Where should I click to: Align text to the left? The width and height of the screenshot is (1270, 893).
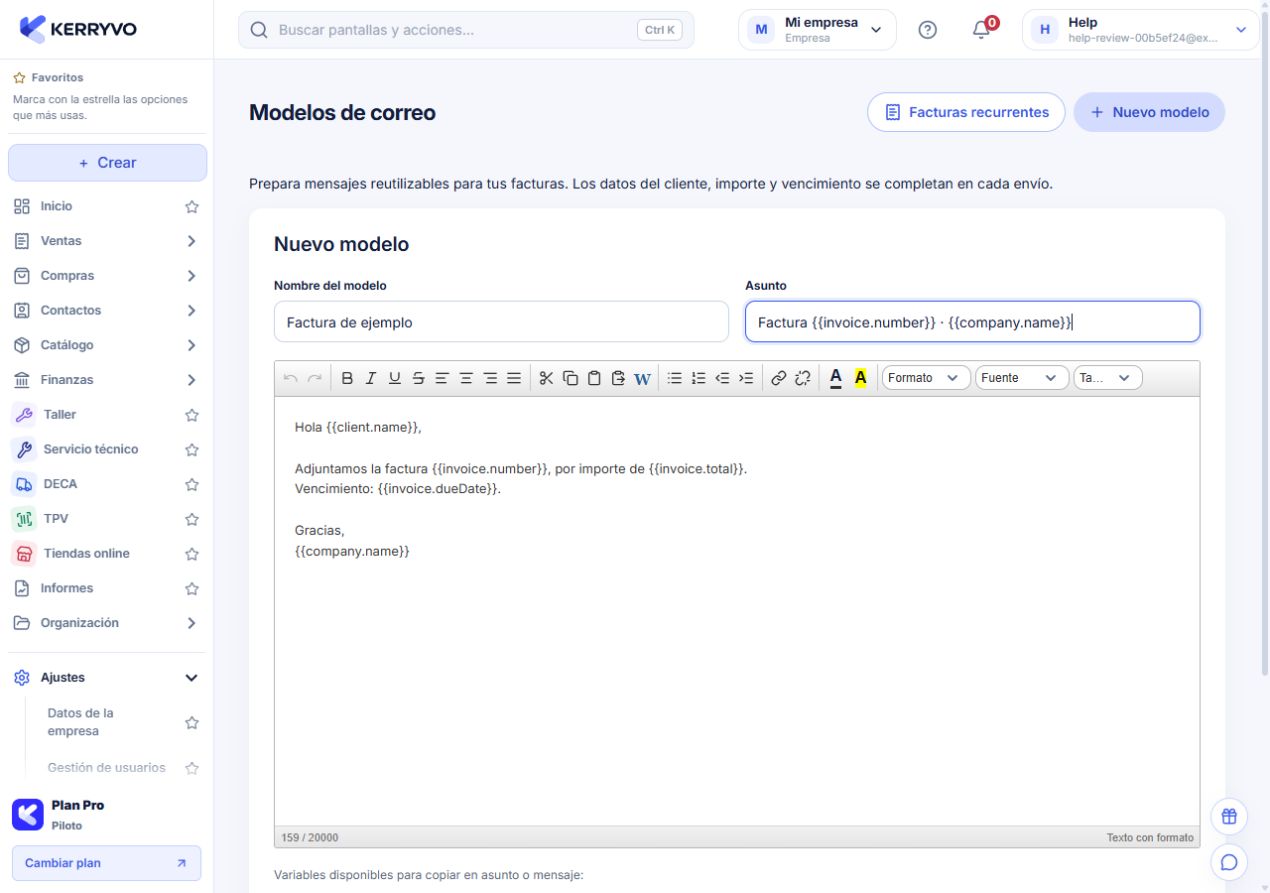442,378
